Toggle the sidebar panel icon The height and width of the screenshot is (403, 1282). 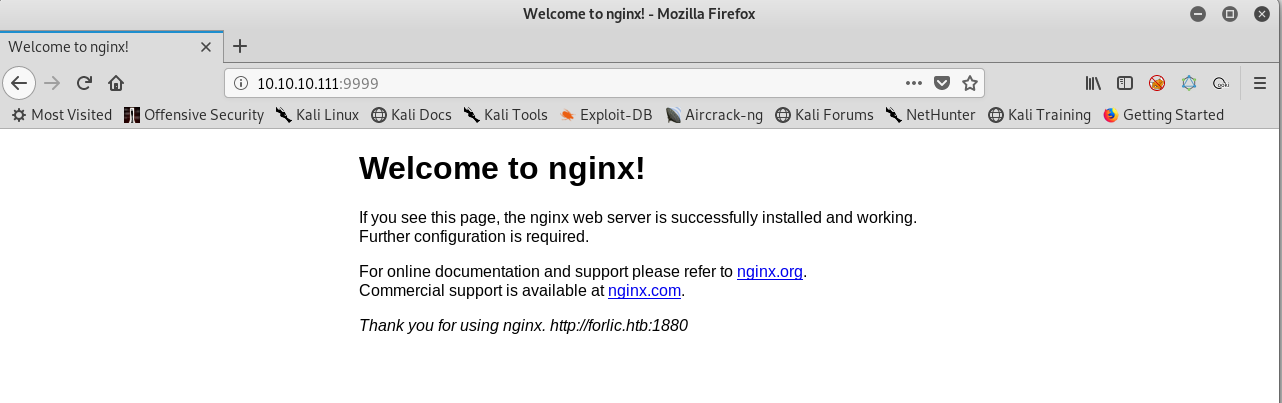tap(1125, 83)
